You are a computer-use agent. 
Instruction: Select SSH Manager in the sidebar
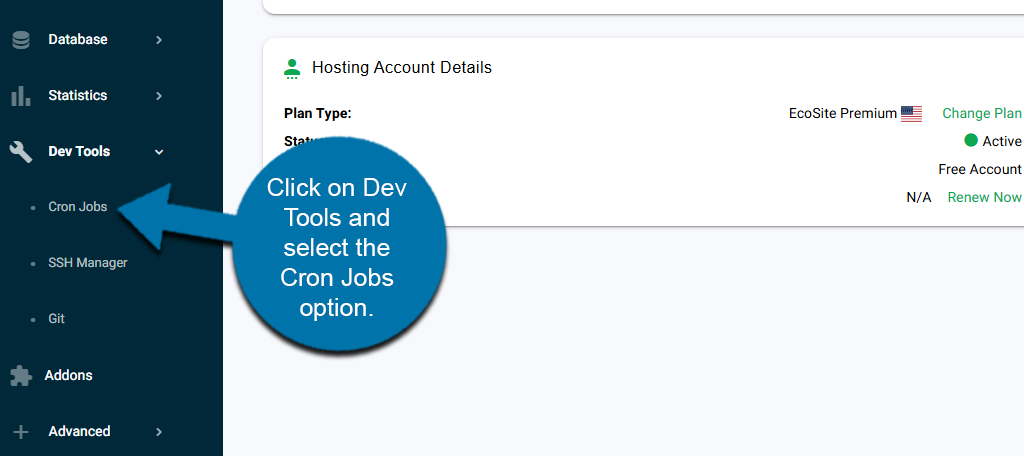pos(87,263)
